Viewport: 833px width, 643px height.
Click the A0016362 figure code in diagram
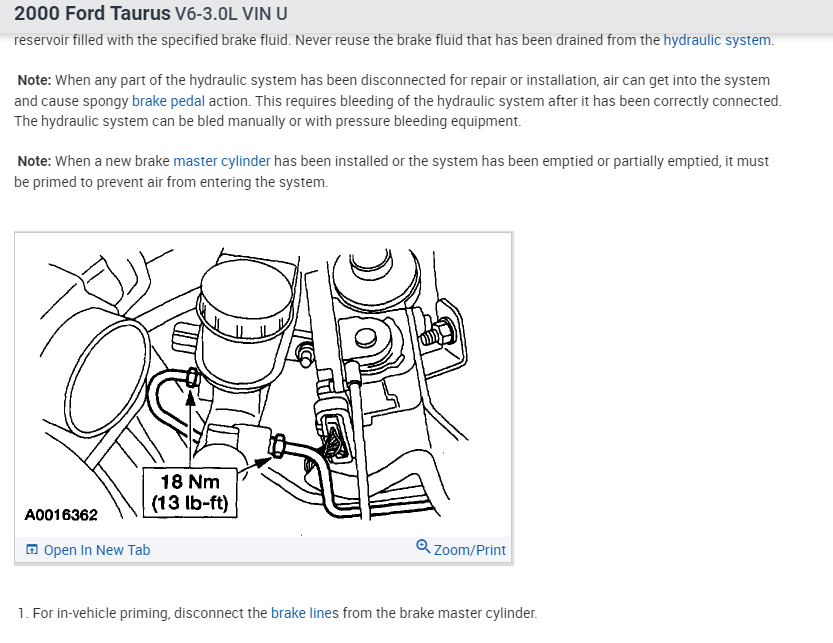(x=61, y=515)
